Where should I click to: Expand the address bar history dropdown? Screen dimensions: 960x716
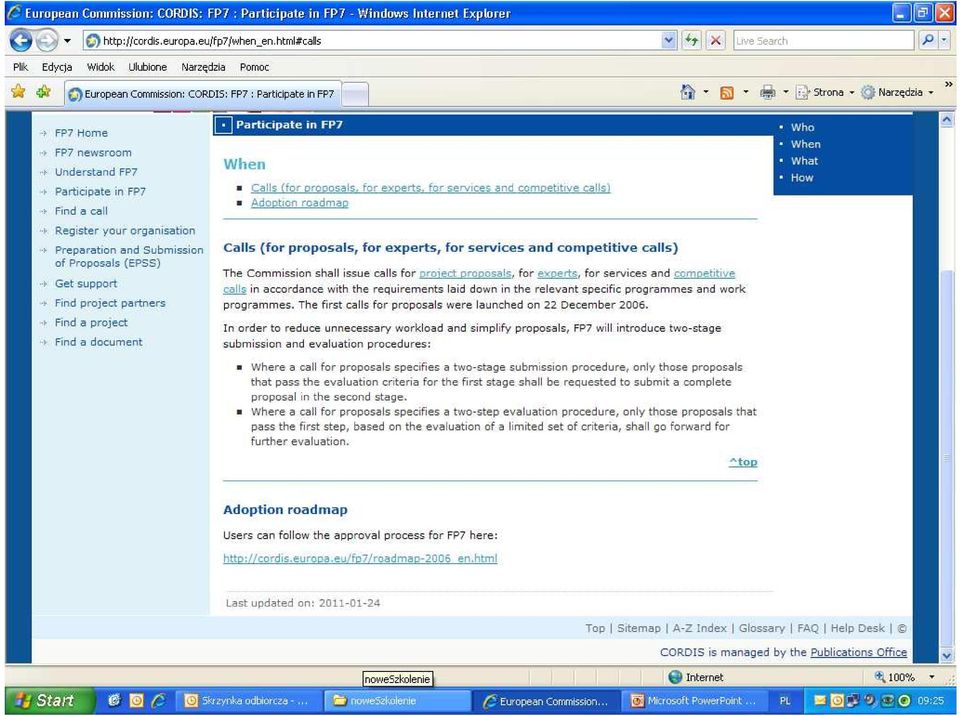669,41
